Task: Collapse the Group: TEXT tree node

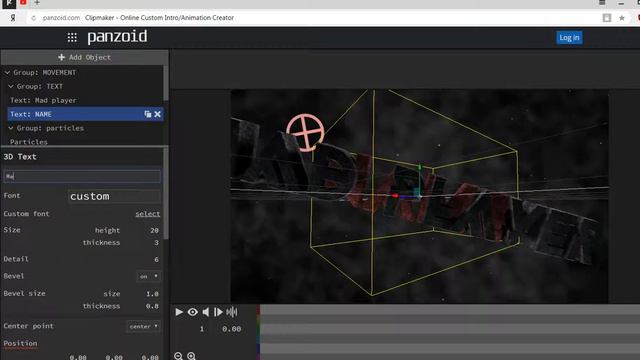Action: (11, 86)
